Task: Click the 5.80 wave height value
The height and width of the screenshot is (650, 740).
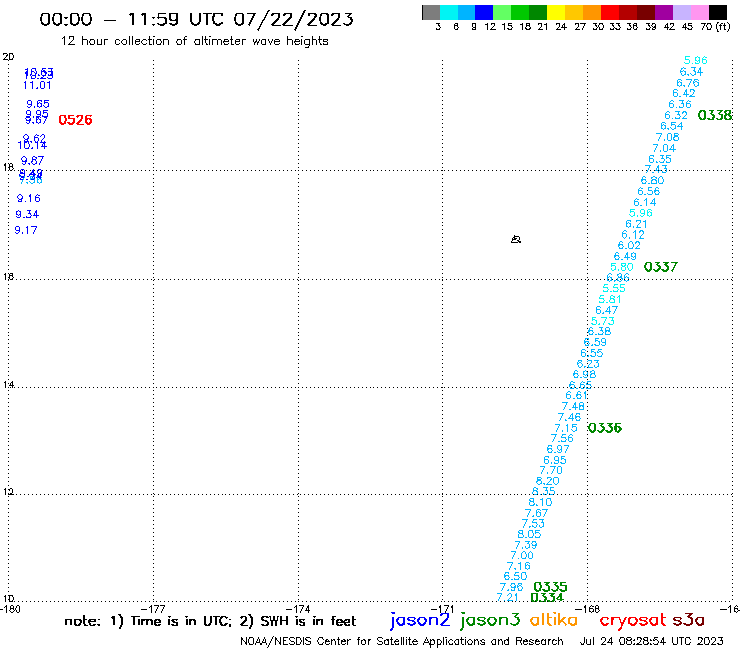Action: click(x=622, y=267)
